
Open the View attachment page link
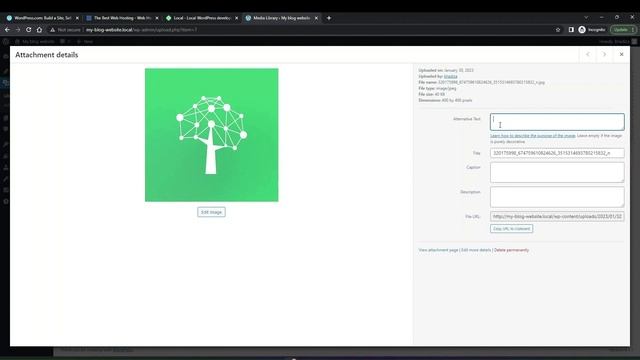click(x=438, y=250)
